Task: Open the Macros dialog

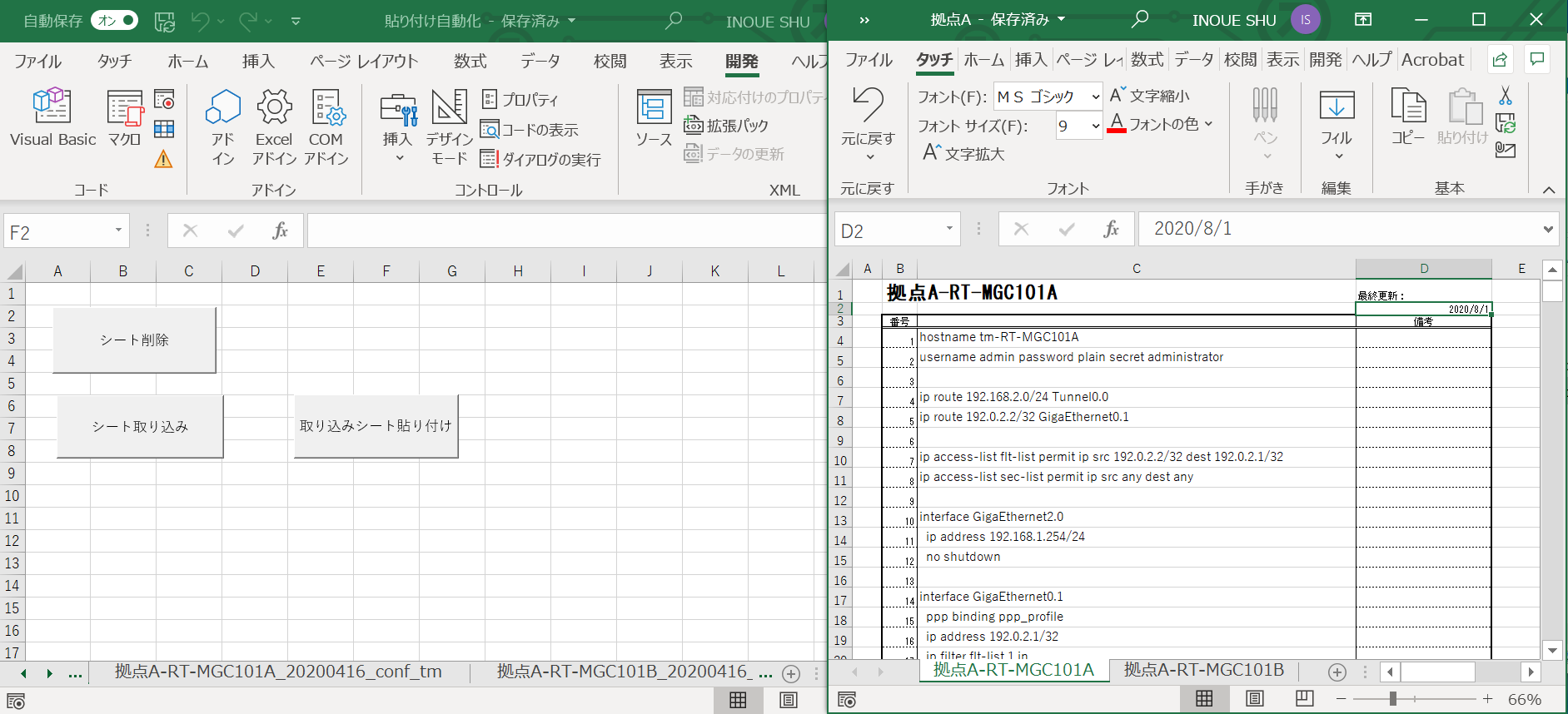Action: click(x=125, y=118)
